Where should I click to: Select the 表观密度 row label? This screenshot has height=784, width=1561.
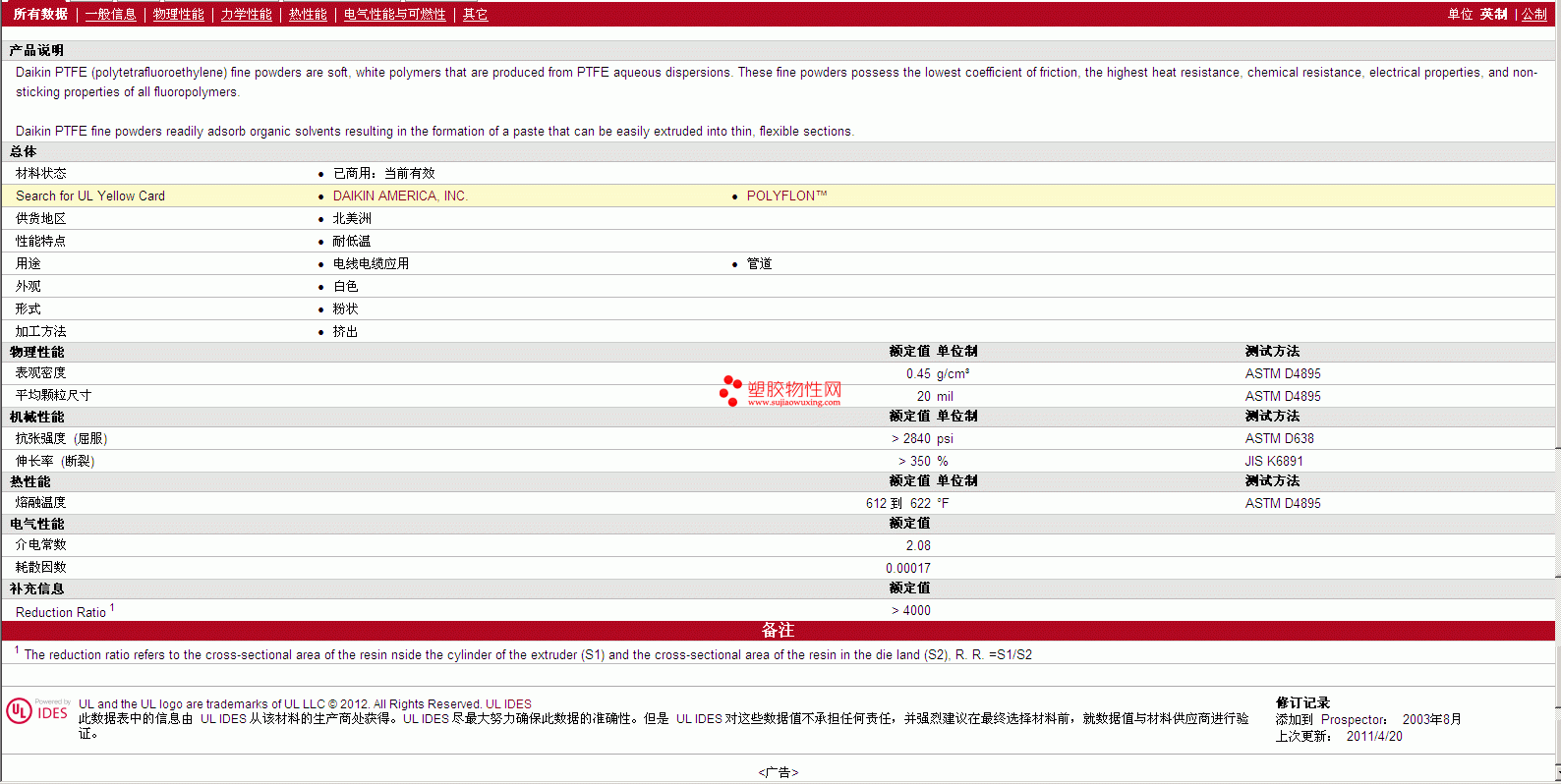click(x=40, y=373)
